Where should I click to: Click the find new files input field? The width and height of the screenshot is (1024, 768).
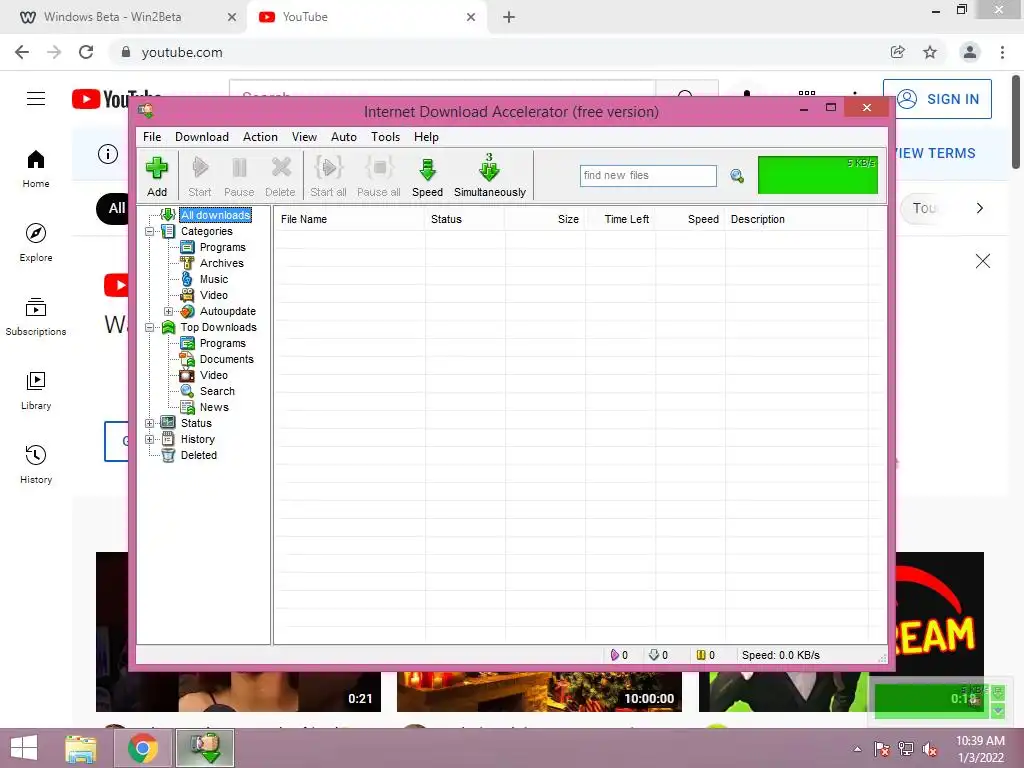[x=648, y=175]
